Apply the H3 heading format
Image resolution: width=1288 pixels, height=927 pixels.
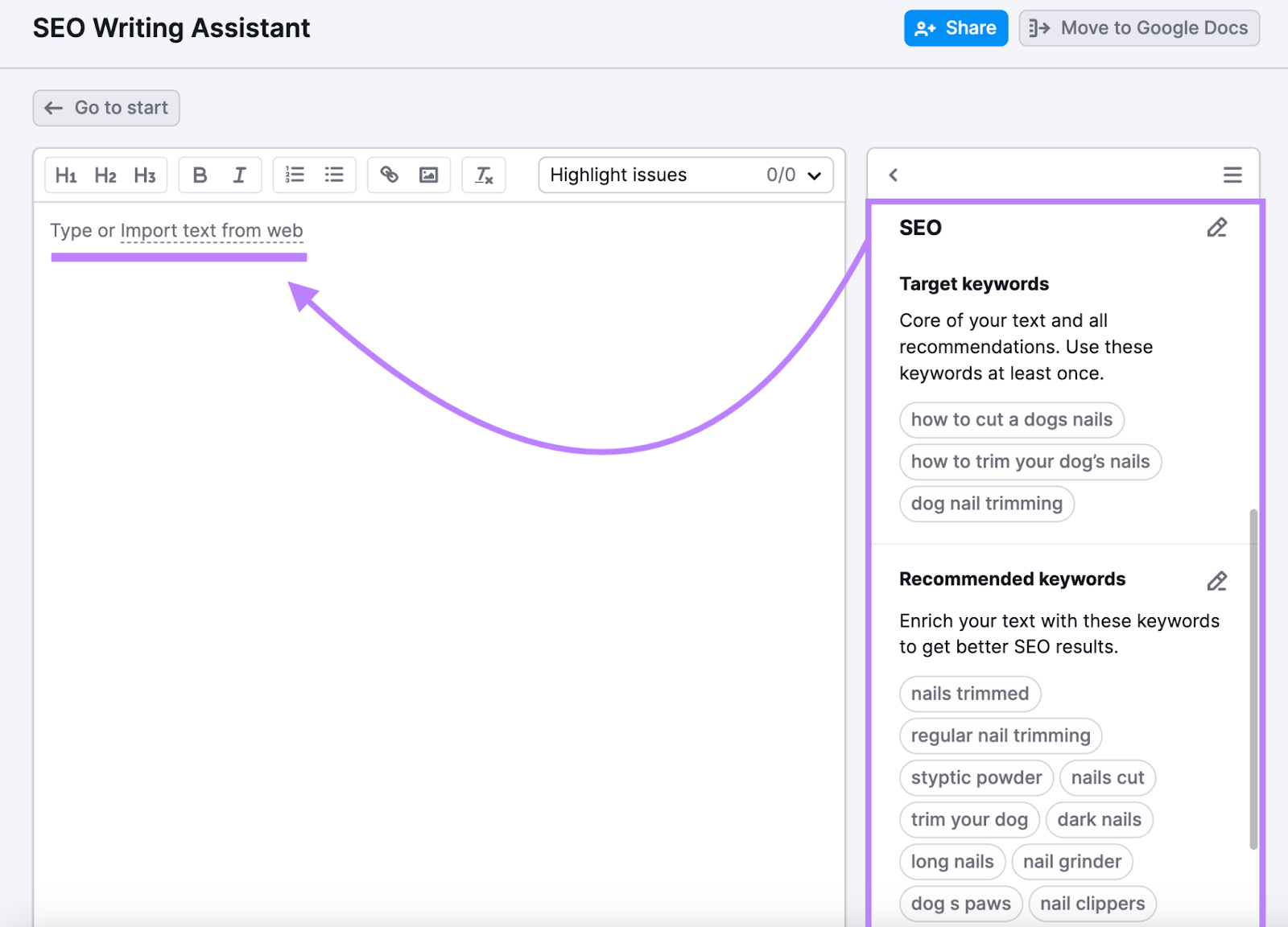point(145,175)
